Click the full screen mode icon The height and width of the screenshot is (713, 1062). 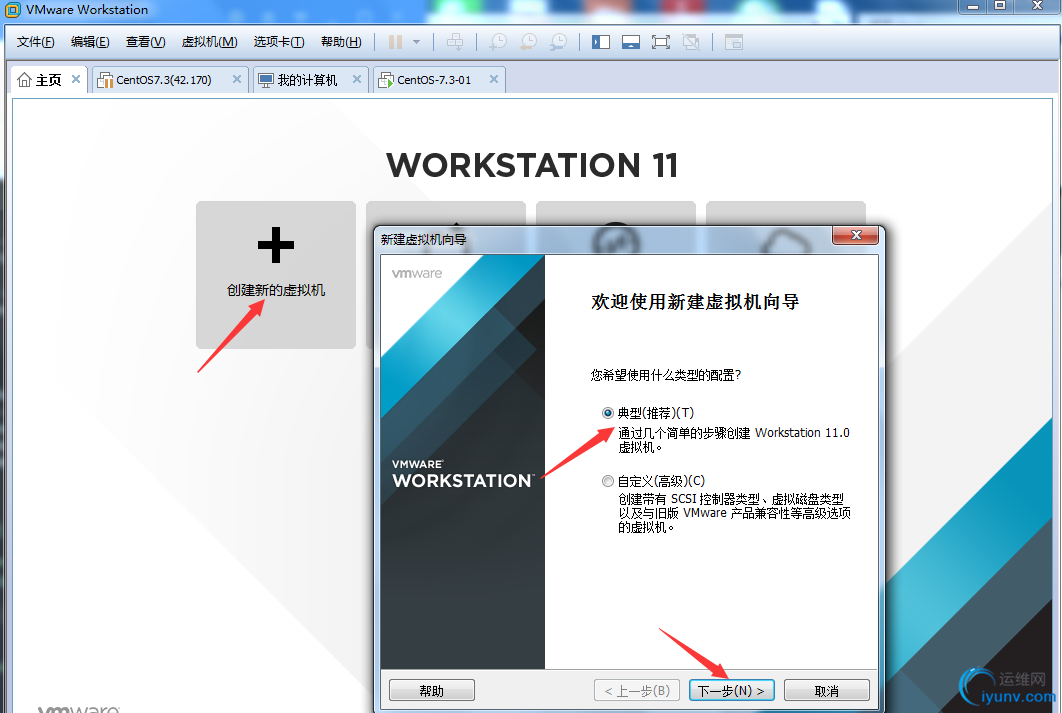point(661,42)
